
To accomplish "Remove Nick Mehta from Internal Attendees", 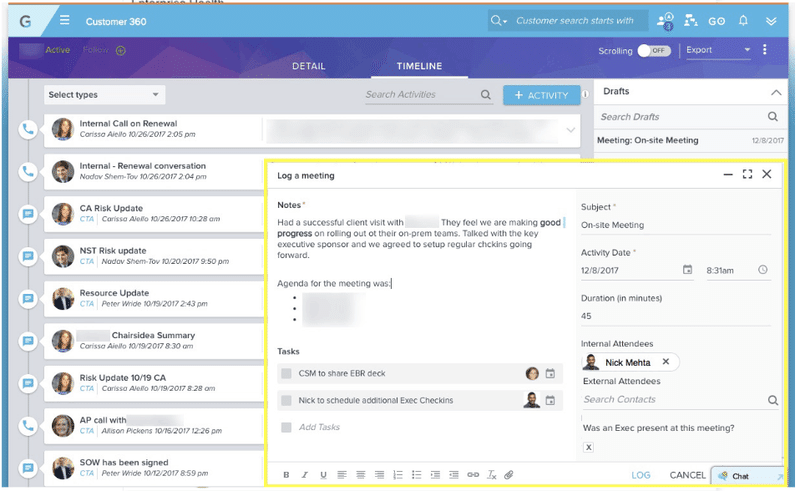I will point(665,361).
